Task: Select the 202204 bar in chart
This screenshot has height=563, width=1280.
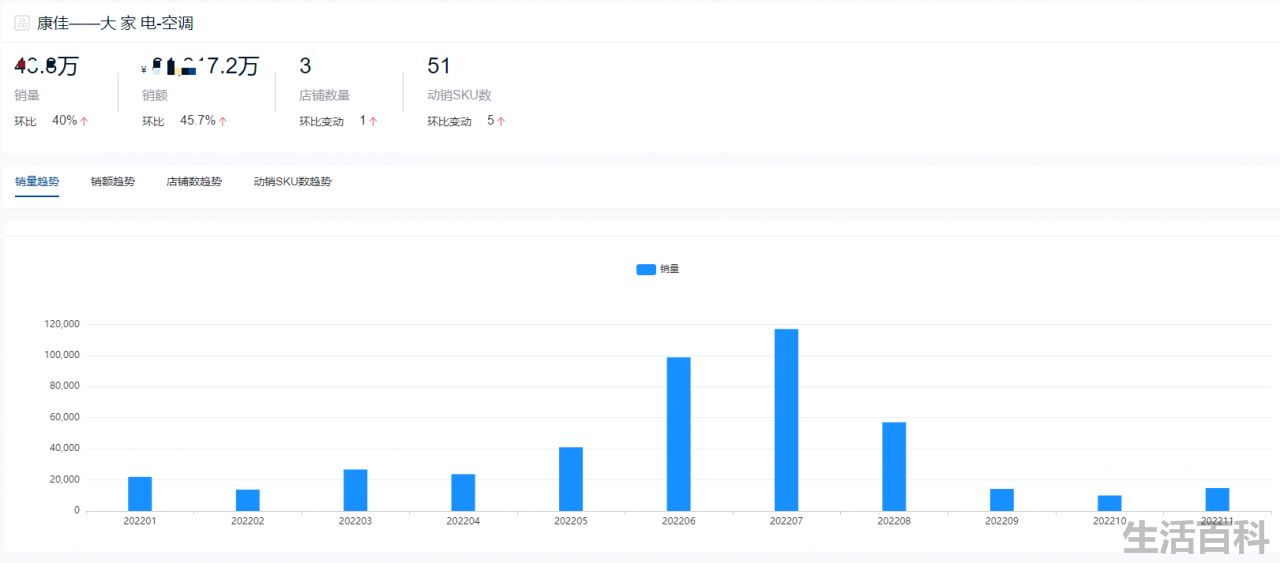Action: pyautogui.click(x=463, y=492)
